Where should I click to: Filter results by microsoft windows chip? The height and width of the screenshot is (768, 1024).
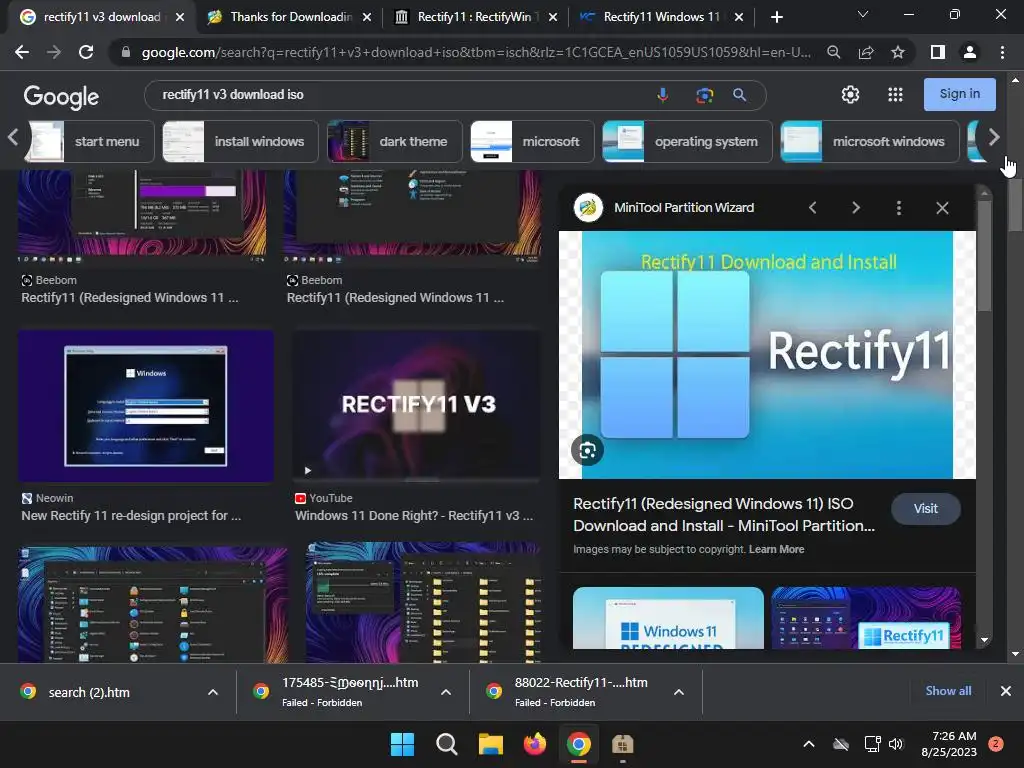tap(870, 142)
